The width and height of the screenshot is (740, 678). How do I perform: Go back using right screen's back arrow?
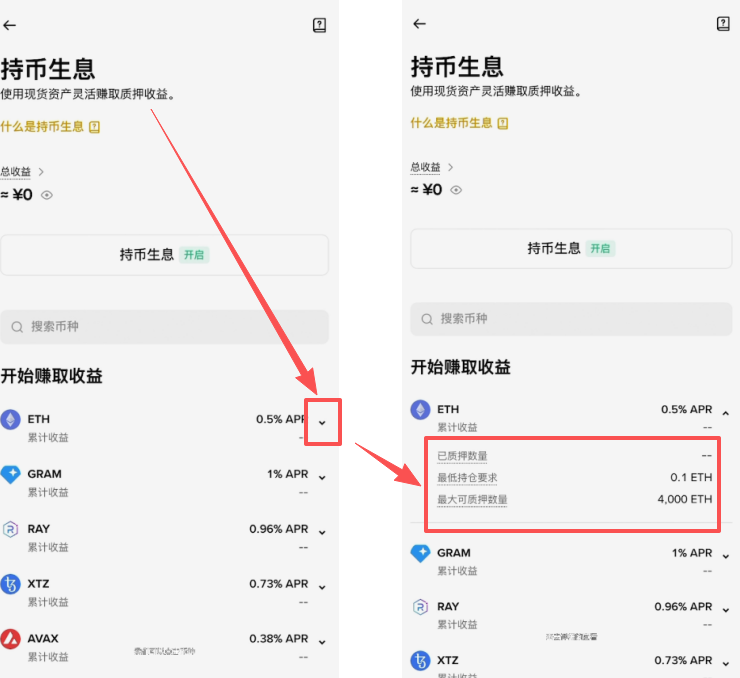click(x=419, y=24)
